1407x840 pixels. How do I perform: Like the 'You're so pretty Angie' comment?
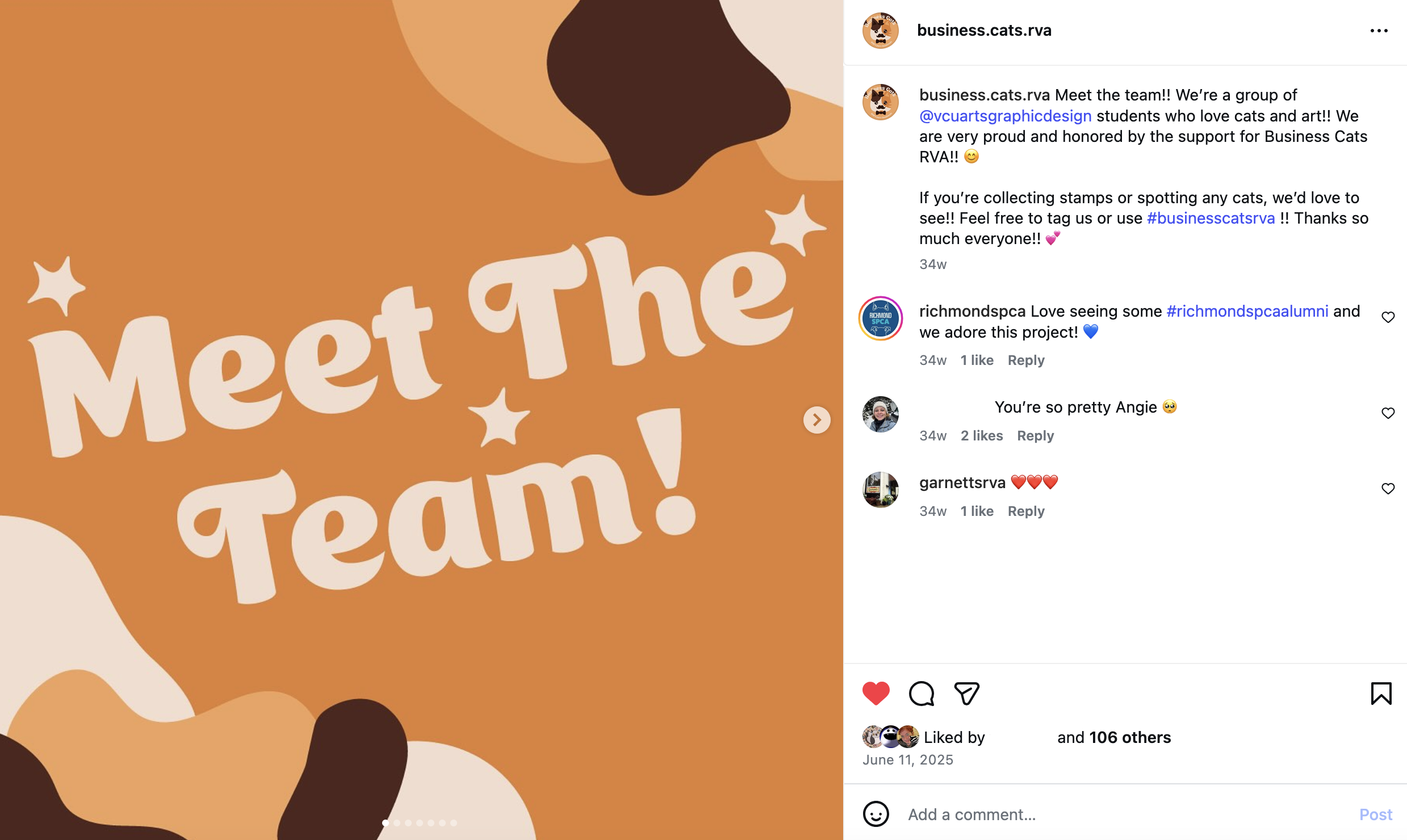coord(1388,413)
